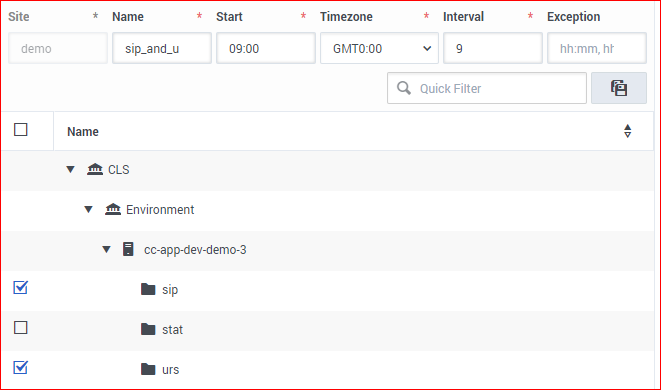Collapse the CLS tree node

[70, 169]
